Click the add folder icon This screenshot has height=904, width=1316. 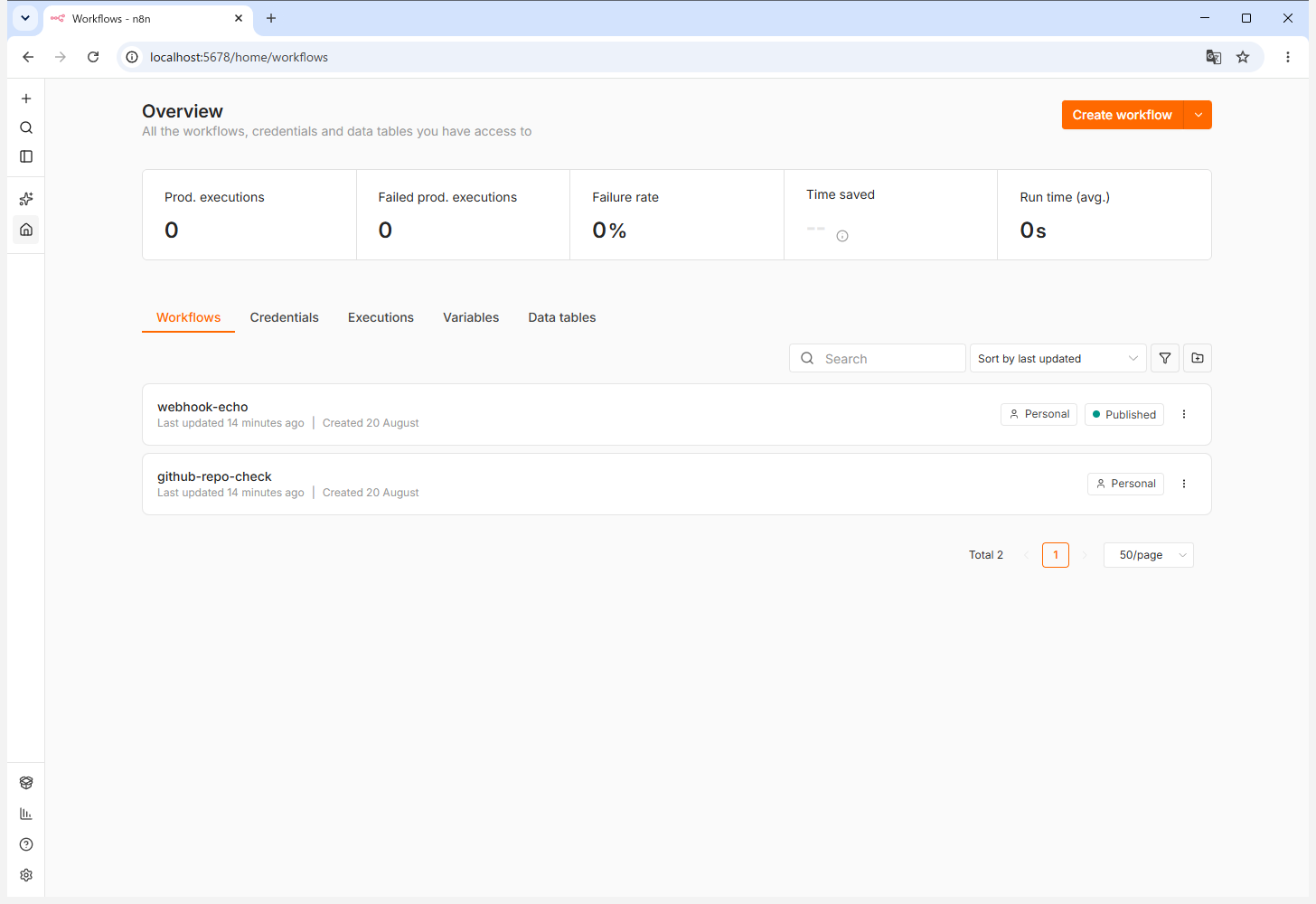(1198, 359)
